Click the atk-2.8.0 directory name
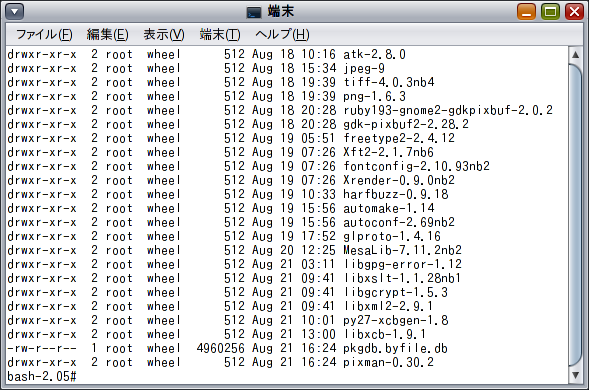Image resolution: width=589 pixels, height=390 pixels. pos(374,54)
